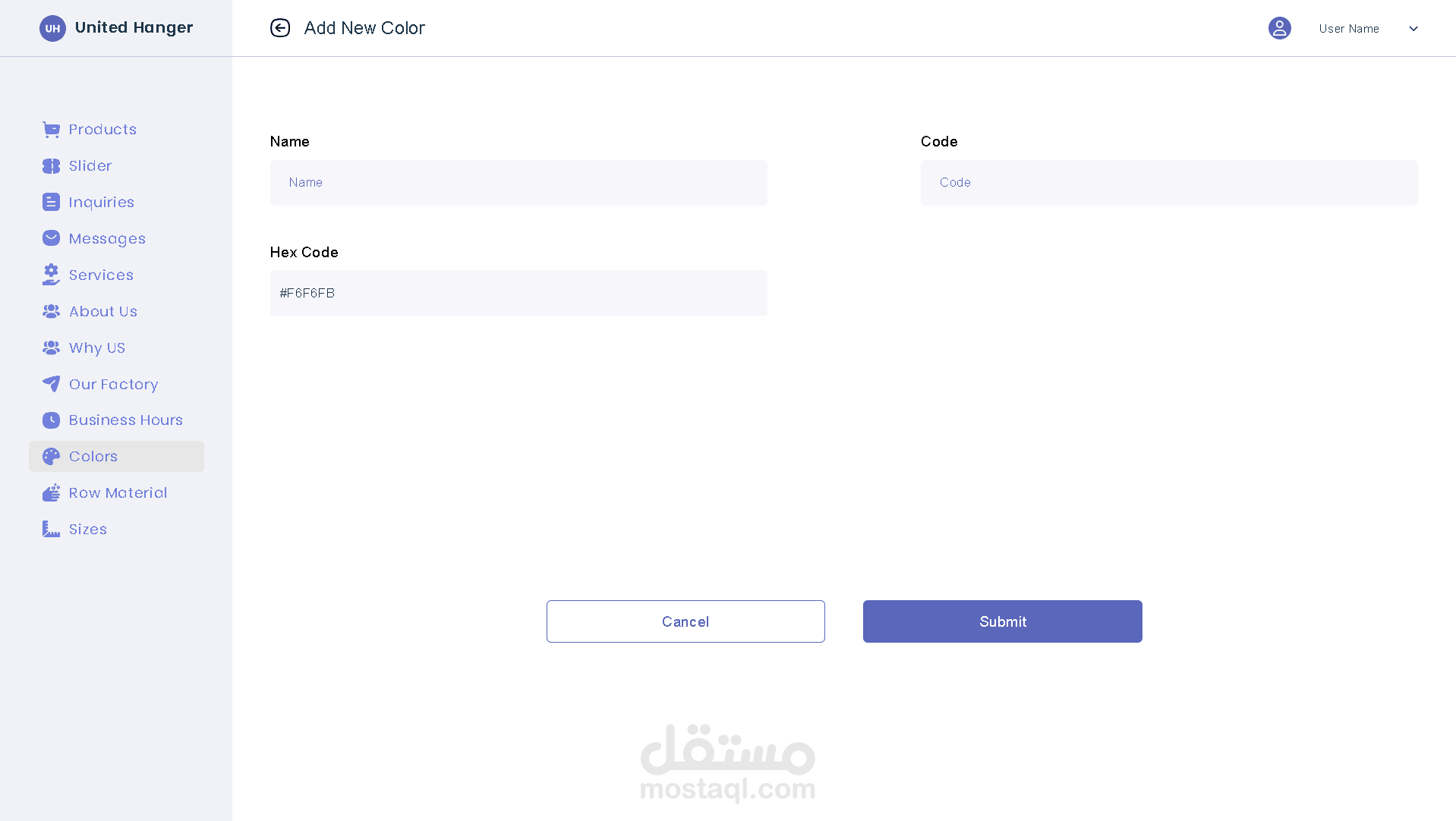Image resolution: width=1456 pixels, height=821 pixels.
Task: Click the Business Hours clock icon
Action: [51, 420]
